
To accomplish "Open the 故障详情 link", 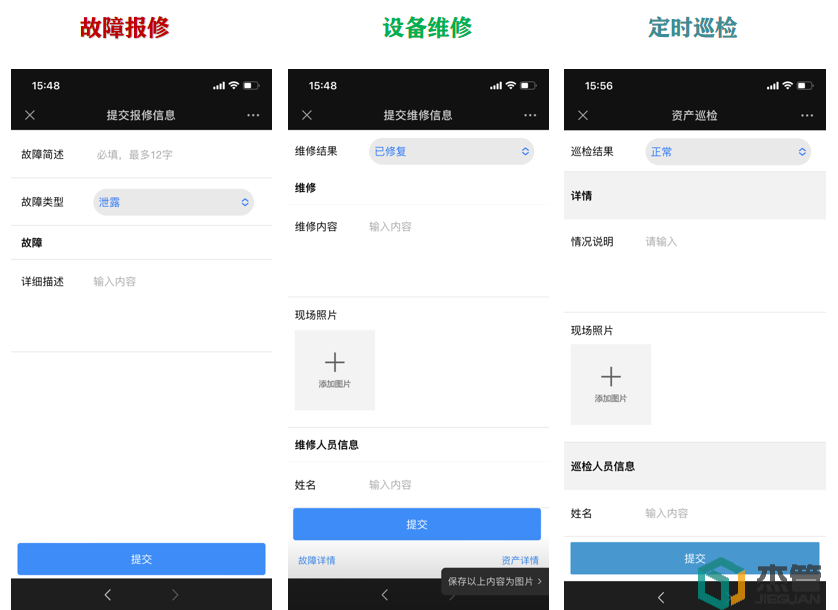I will (x=316, y=560).
